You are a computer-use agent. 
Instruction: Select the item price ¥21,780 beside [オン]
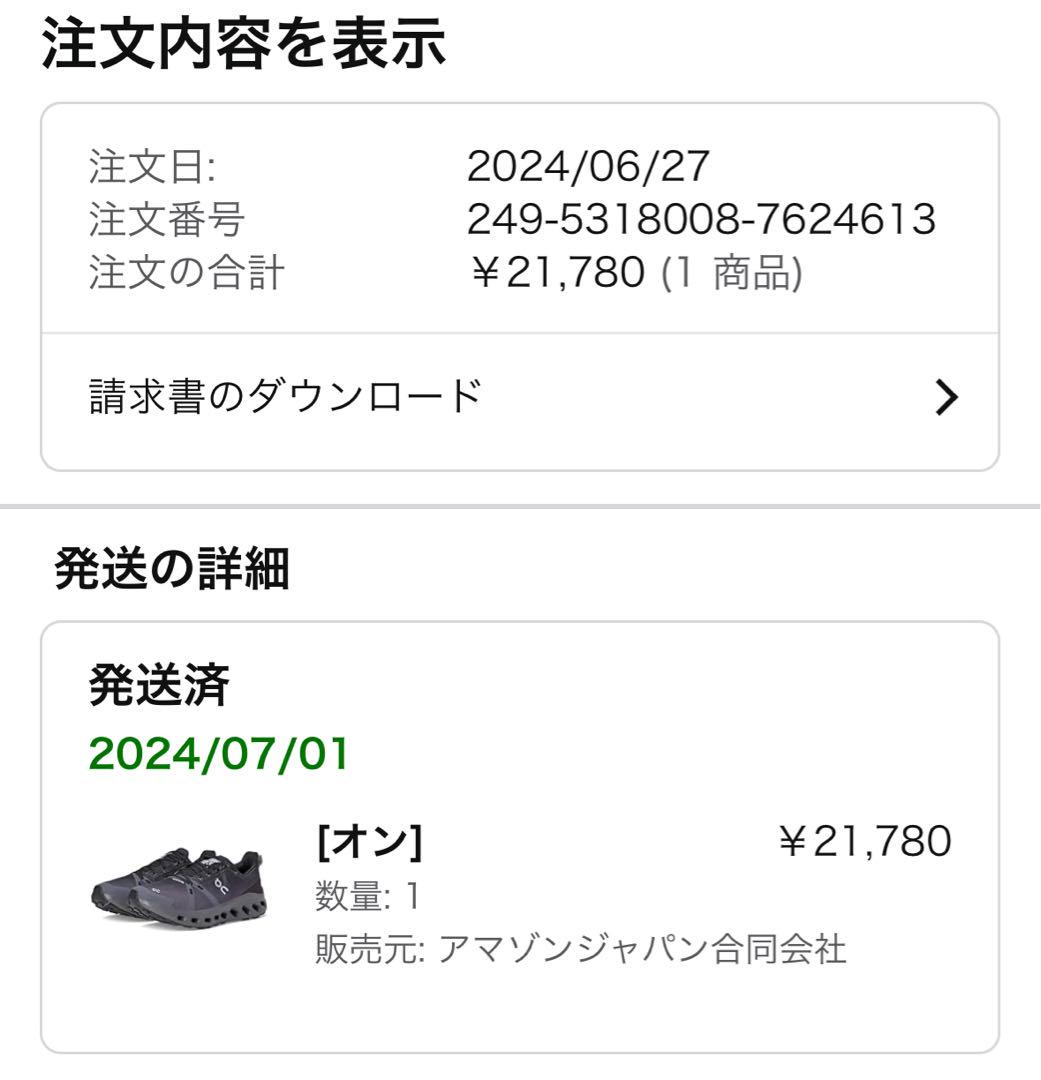coord(865,841)
